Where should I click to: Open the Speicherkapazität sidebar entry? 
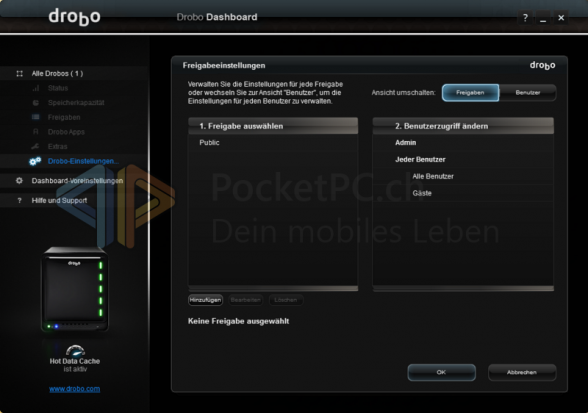click(x=76, y=103)
